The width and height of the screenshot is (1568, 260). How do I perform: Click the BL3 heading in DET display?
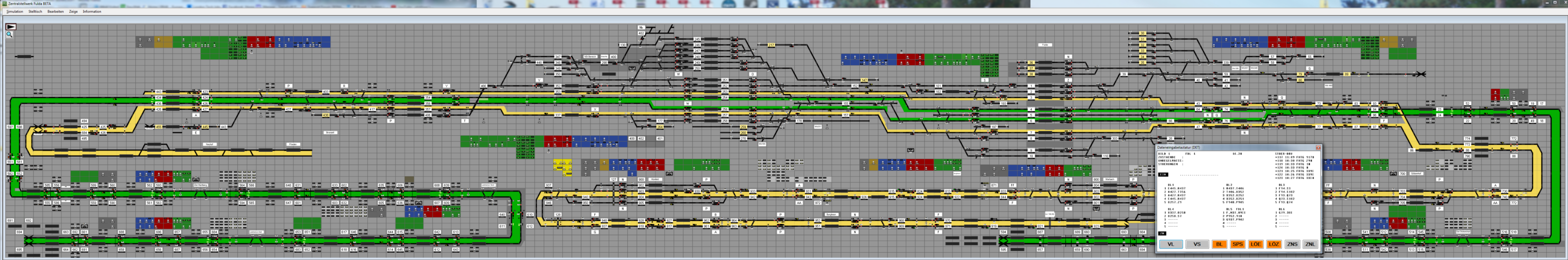click(x=1282, y=185)
